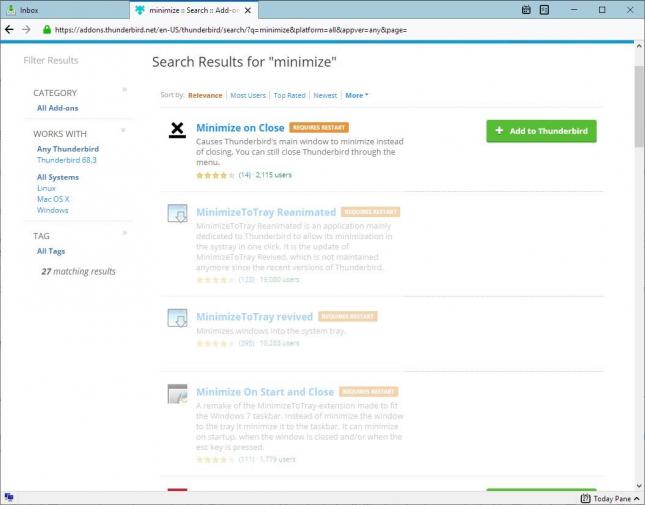Click the URL address bar

(230, 30)
